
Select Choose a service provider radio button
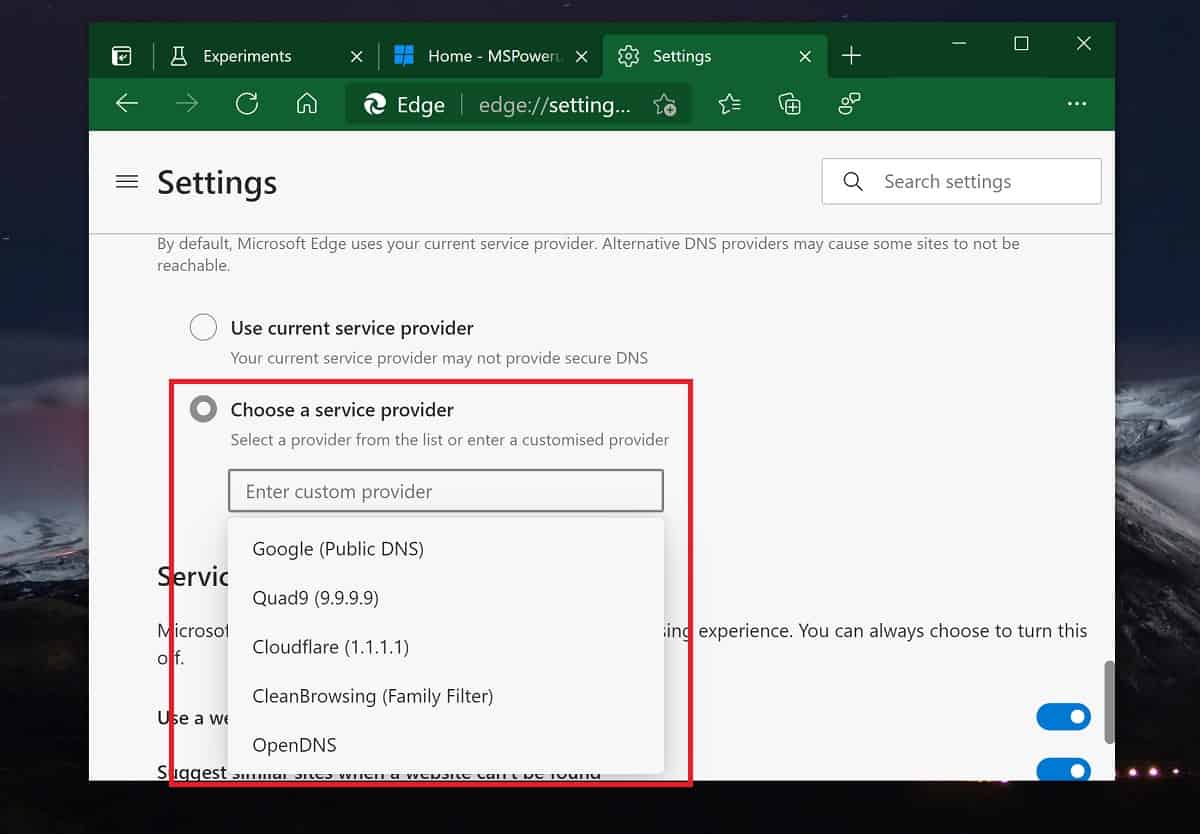tap(203, 410)
